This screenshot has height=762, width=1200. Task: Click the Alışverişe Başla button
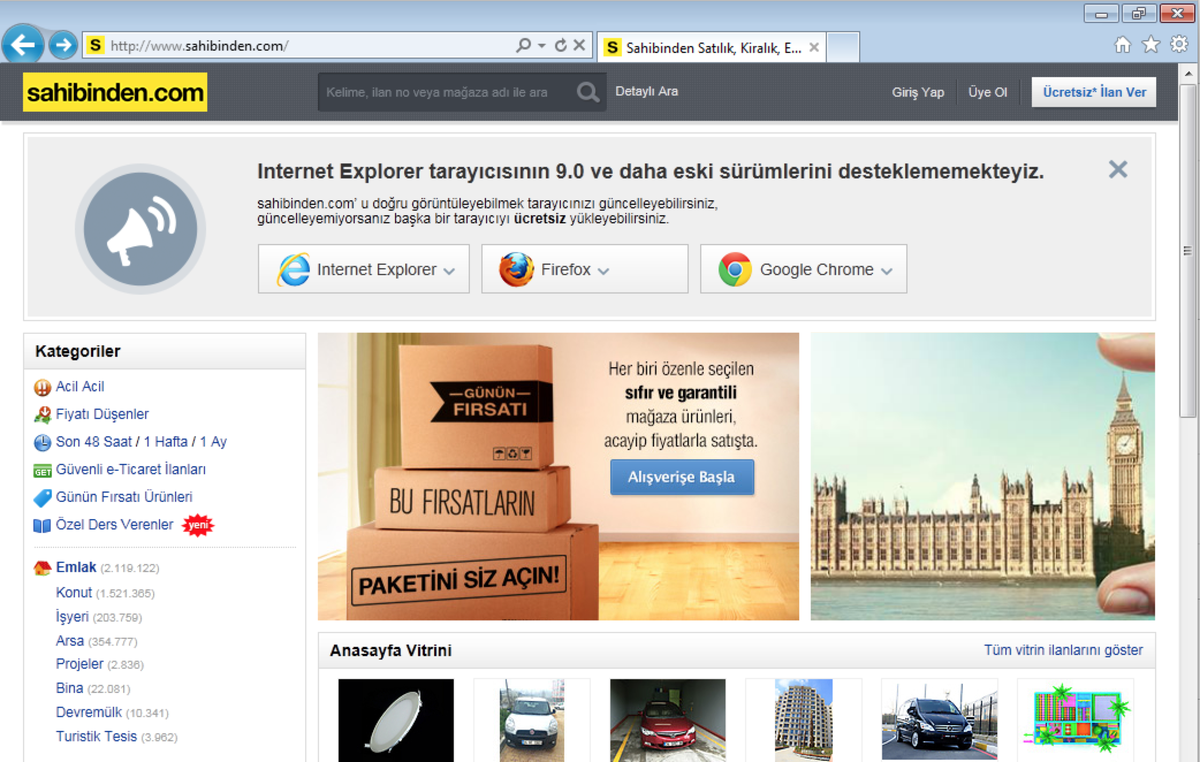pyautogui.click(x=682, y=477)
